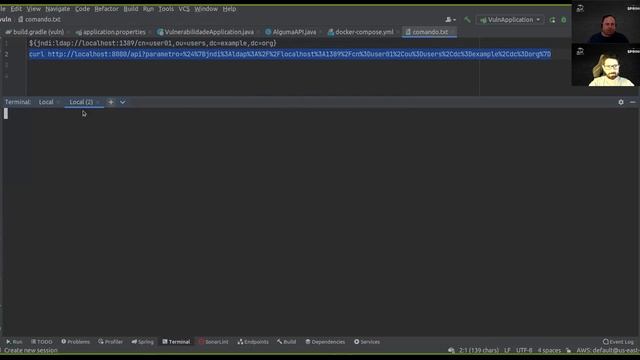Click the Run application icon
This screenshot has height=360, width=640.
(x=552, y=20)
